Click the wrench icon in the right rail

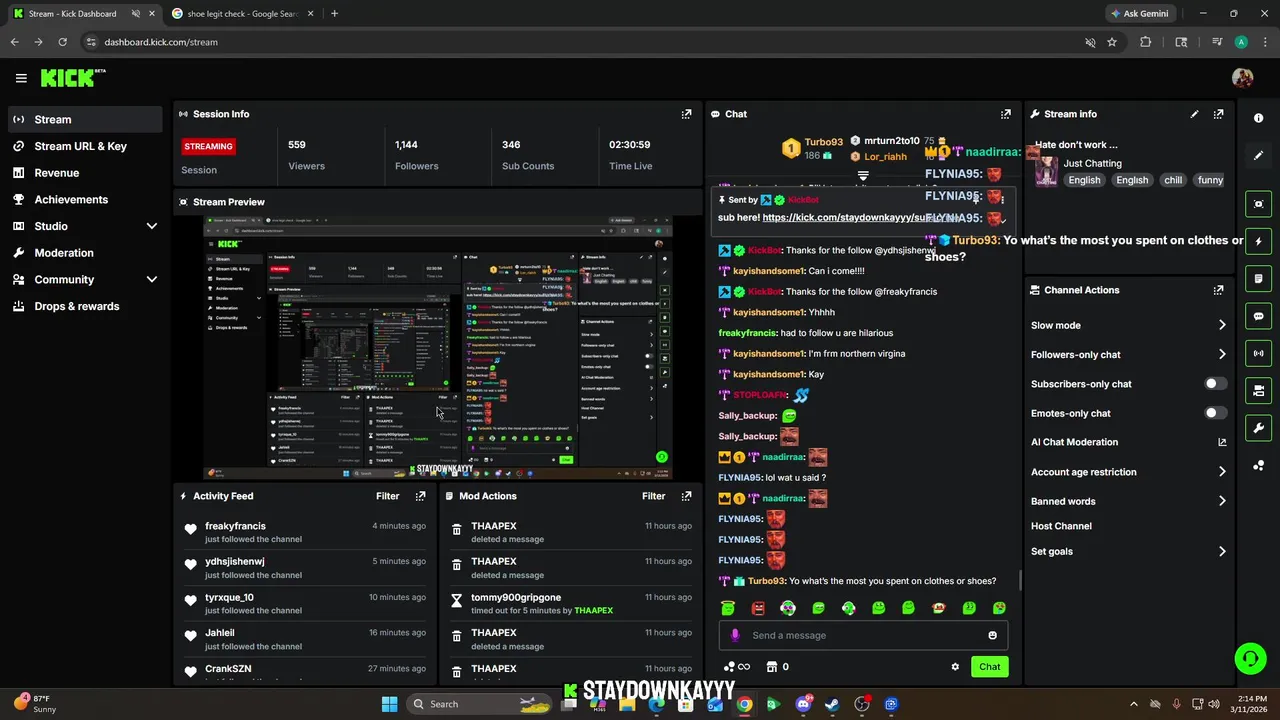coord(1258,428)
